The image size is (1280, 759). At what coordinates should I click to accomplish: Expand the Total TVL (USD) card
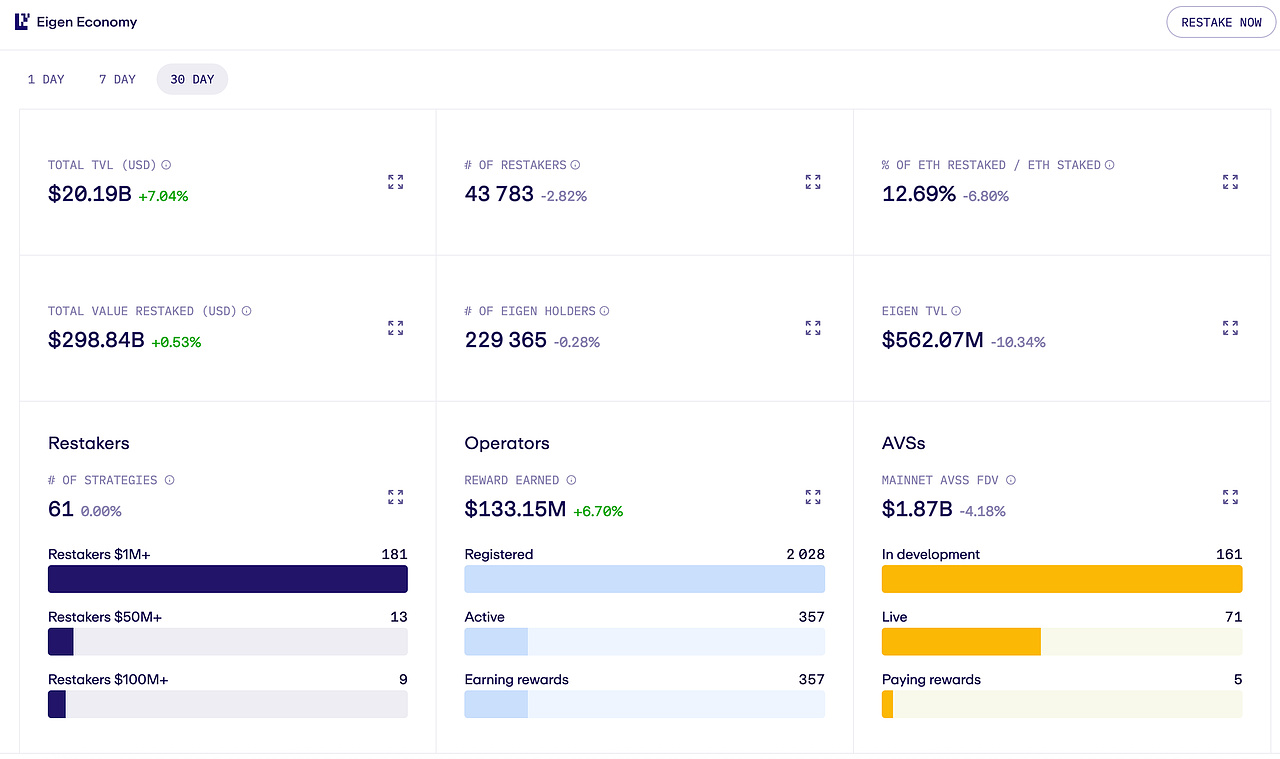click(396, 182)
